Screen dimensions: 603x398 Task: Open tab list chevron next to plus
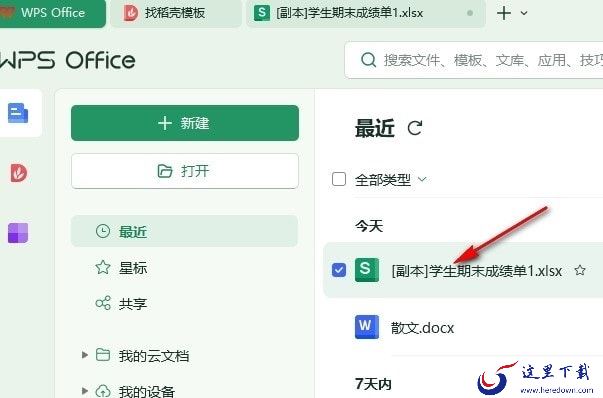(x=524, y=13)
